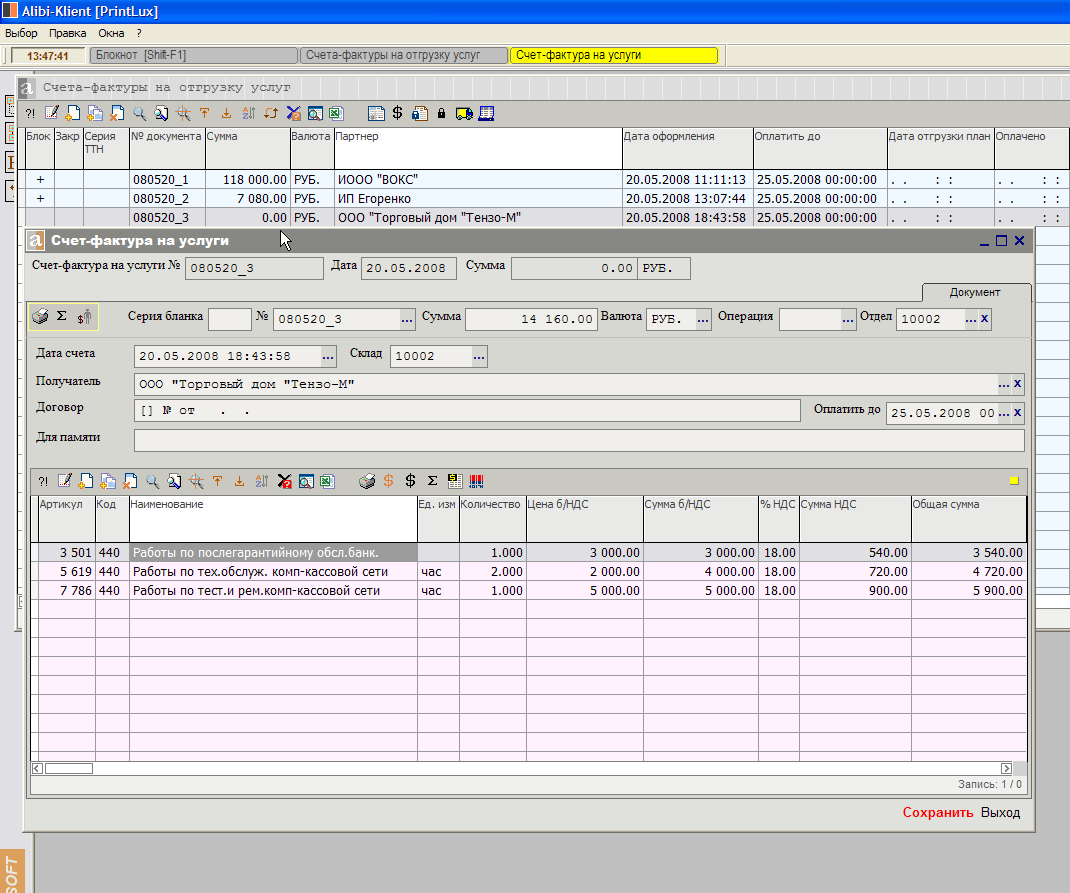
Task: Click move-to-top arrow icon in items toolbar
Action: click(x=218, y=481)
